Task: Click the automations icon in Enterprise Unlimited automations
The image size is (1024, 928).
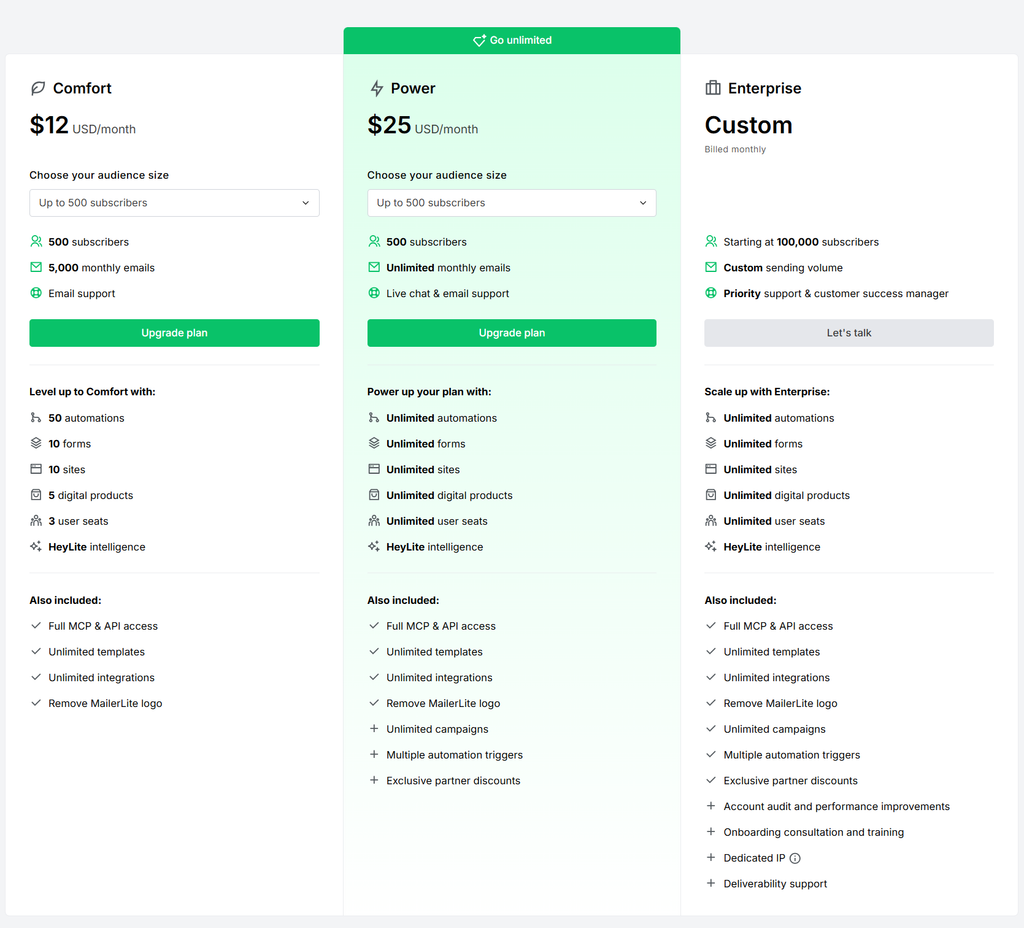Action: (711, 417)
